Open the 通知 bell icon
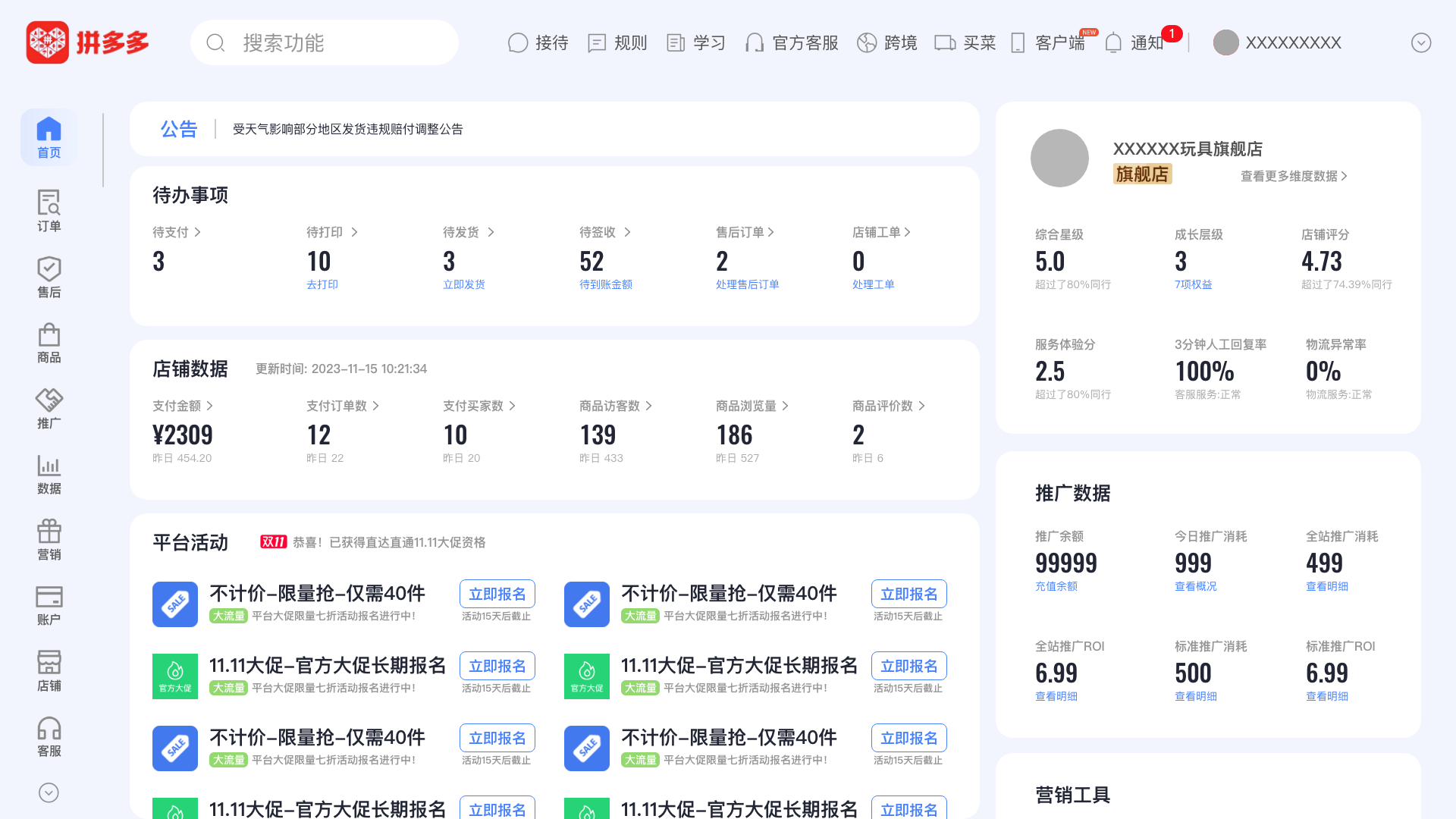 pos(1113,43)
